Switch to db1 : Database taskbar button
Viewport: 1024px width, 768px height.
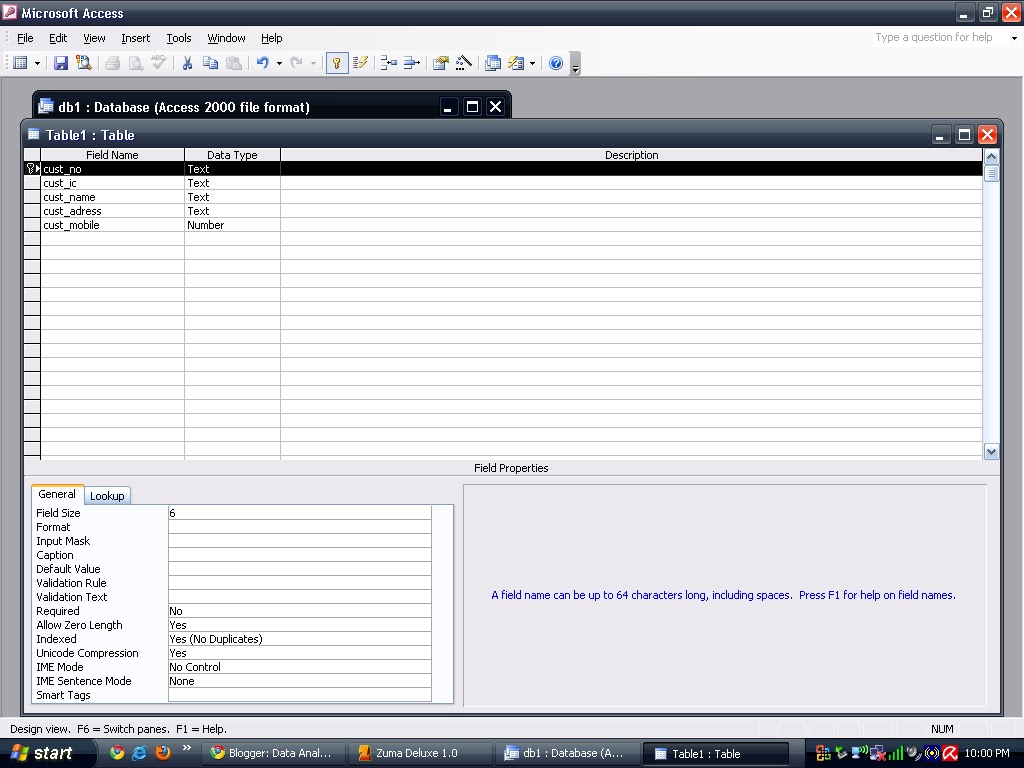click(x=566, y=754)
